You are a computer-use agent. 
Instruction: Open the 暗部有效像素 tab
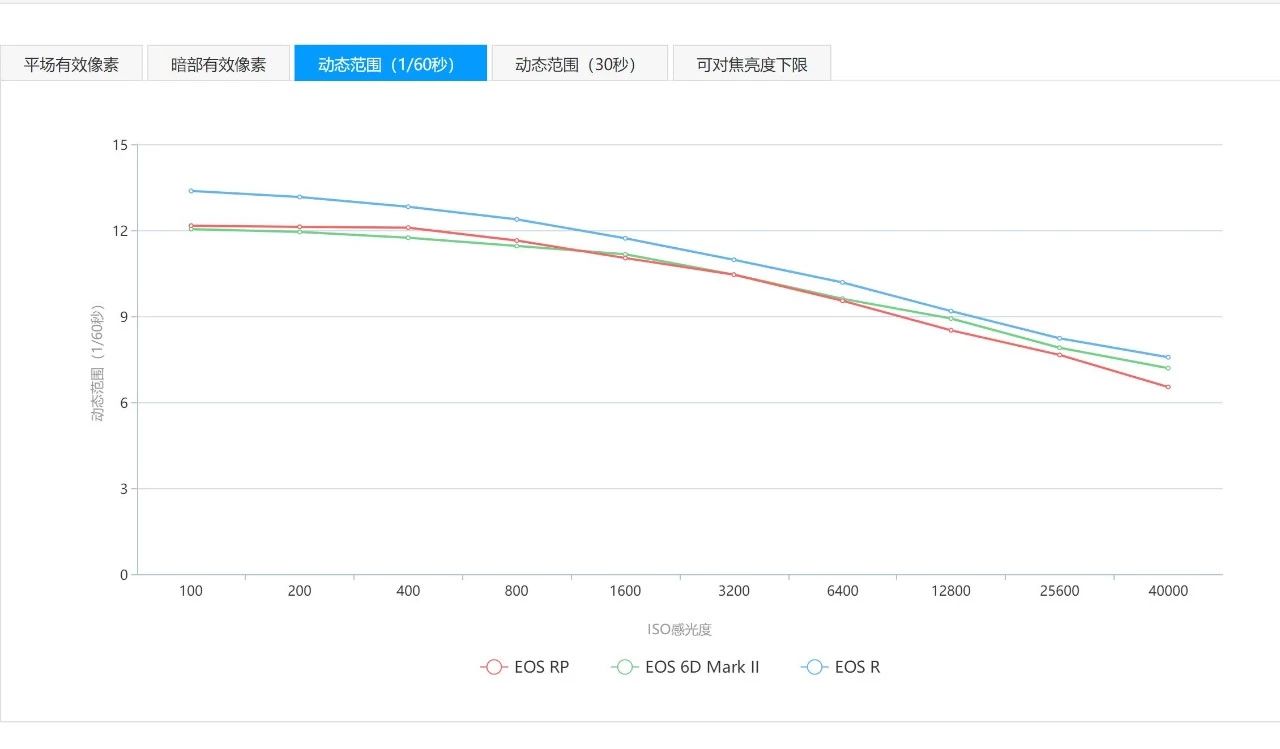pos(218,64)
